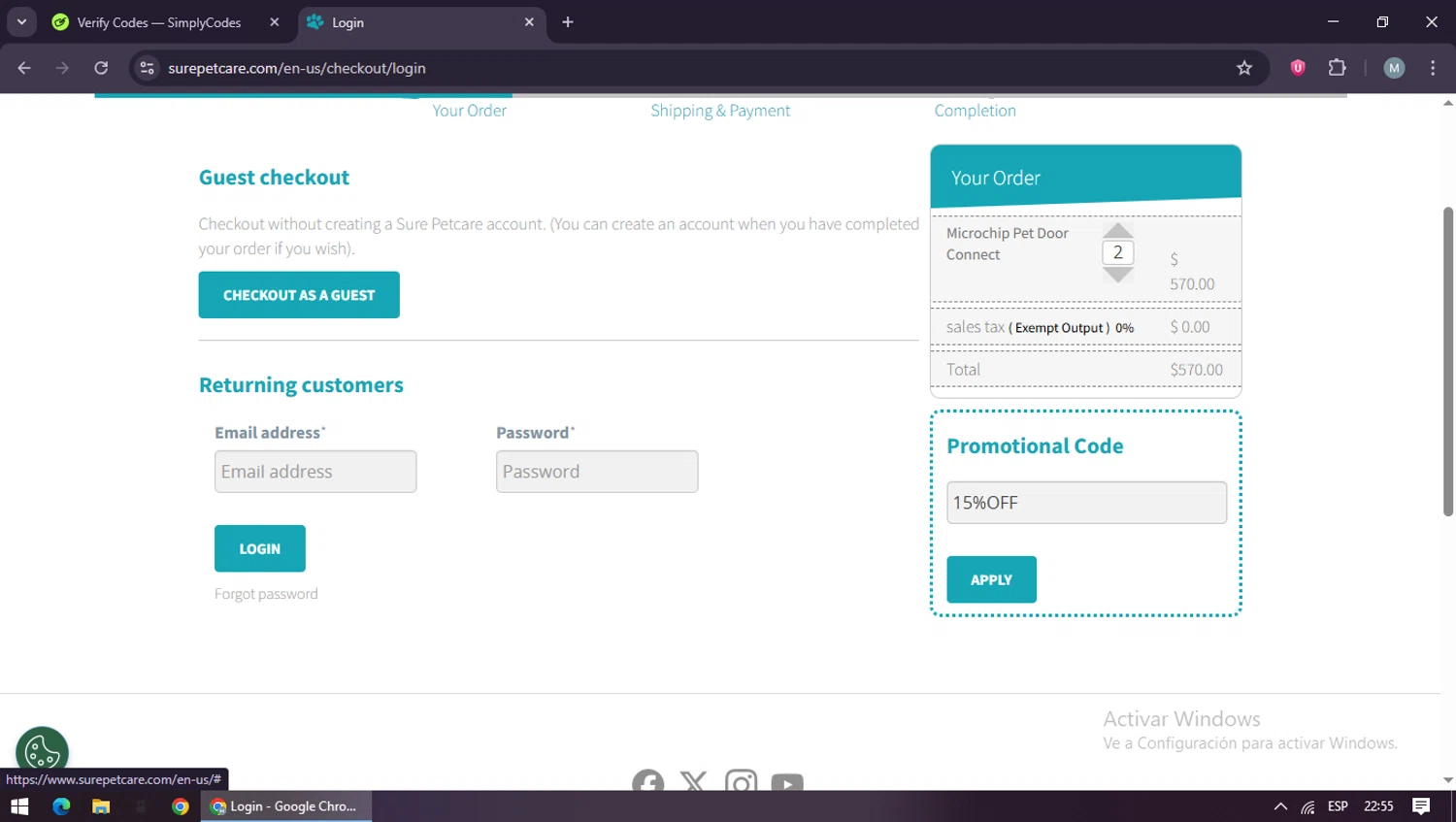
Task: Open Chrome's three-dot menu
Action: [1433, 68]
